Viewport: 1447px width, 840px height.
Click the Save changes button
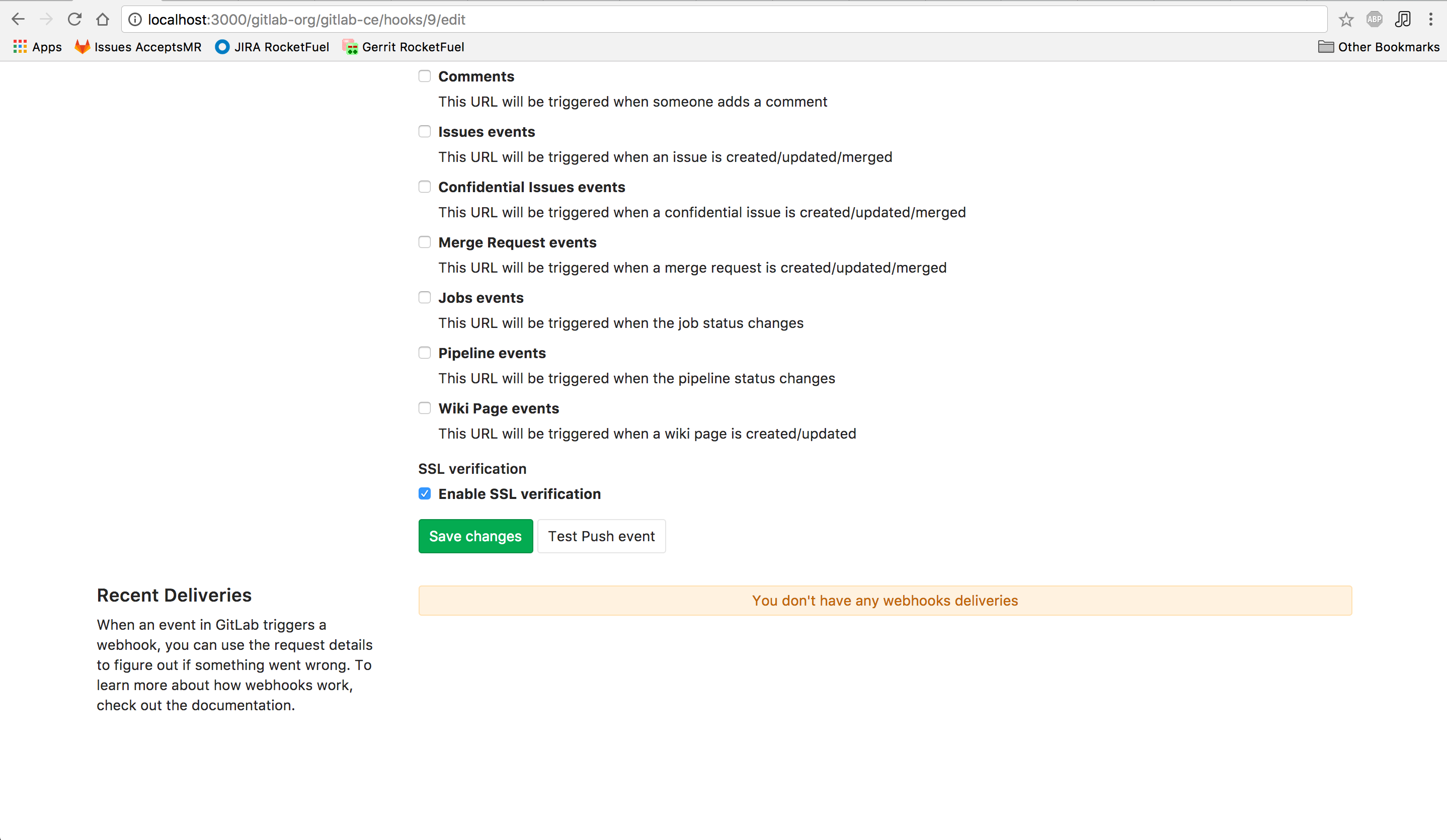pyautogui.click(x=475, y=536)
